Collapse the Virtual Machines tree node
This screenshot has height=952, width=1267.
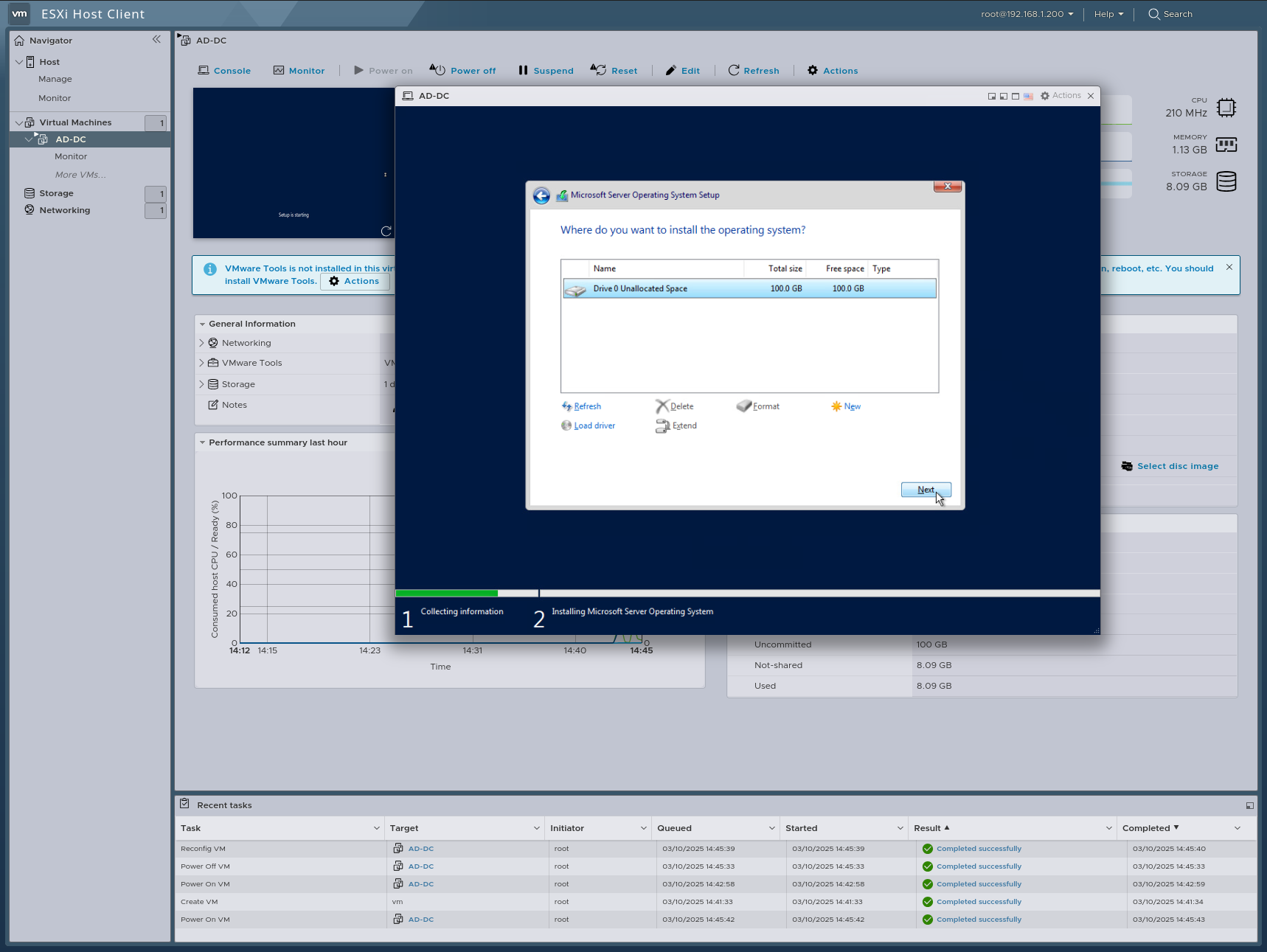[x=18, y=122]
